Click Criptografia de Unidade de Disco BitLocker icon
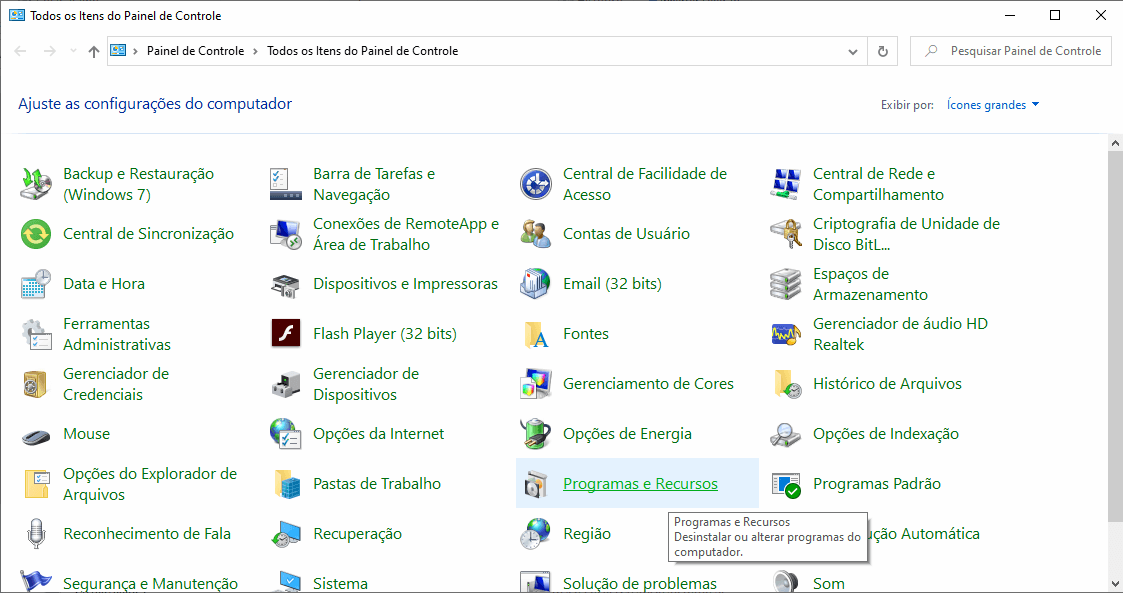 [786, 234]
